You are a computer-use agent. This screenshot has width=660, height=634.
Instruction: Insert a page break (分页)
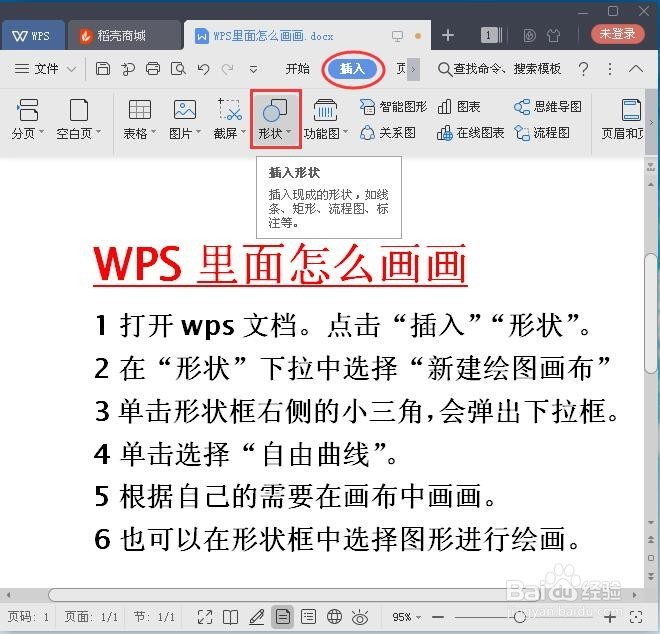point(27,119)
